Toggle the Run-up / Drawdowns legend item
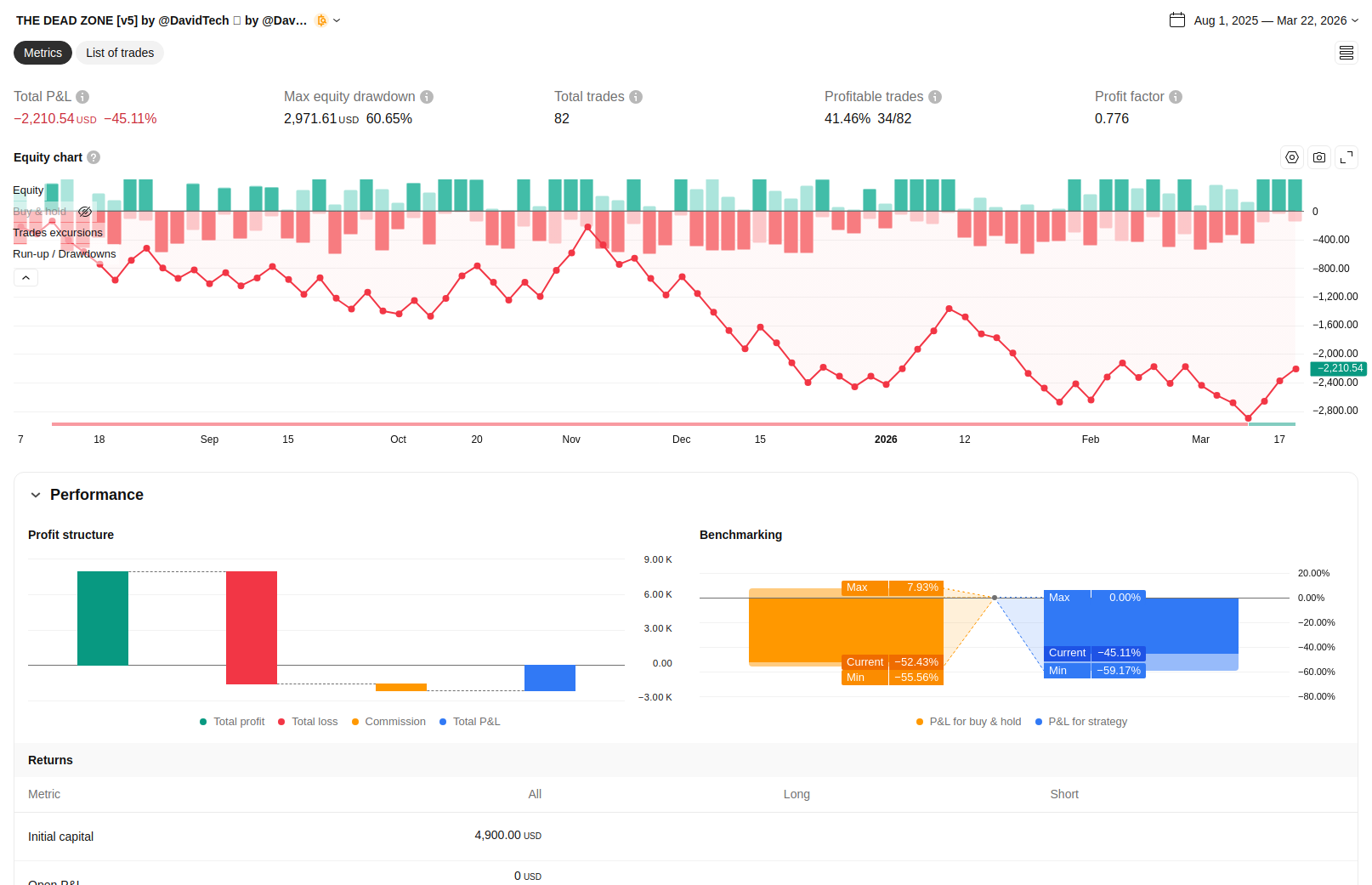Image resolution: width=1372 pixels, height=885 pixels. (x=65, y=254)
